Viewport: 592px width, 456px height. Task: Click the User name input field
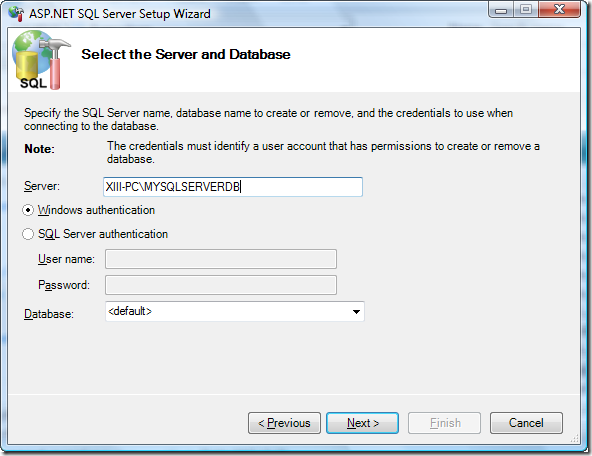pos(221,259)
